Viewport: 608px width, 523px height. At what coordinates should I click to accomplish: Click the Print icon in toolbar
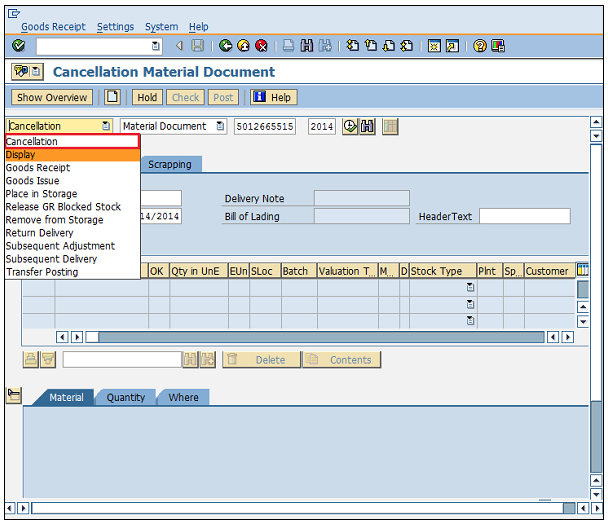pos(288,46)
